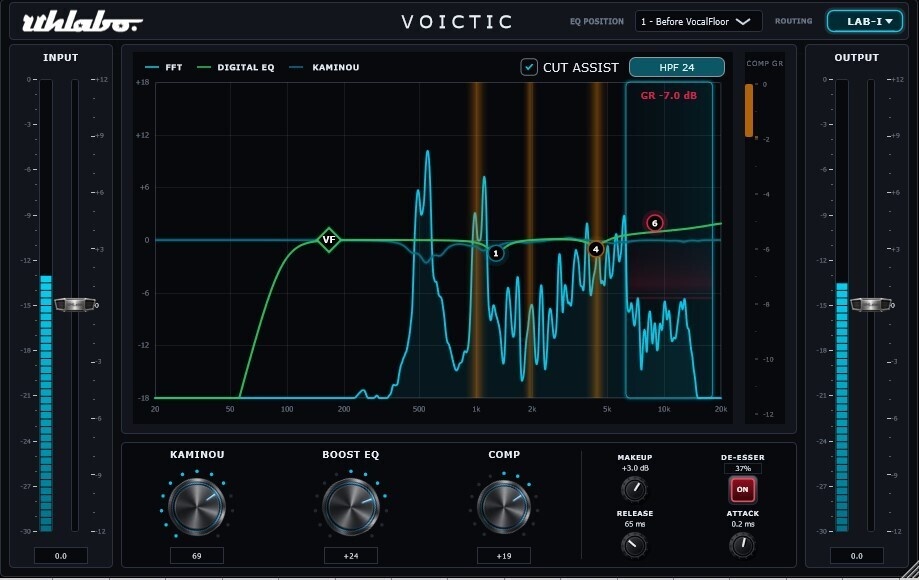Click the RELEASE 65 ms value
This screenshot has width=919, height=580.
(x=635, y=524)
